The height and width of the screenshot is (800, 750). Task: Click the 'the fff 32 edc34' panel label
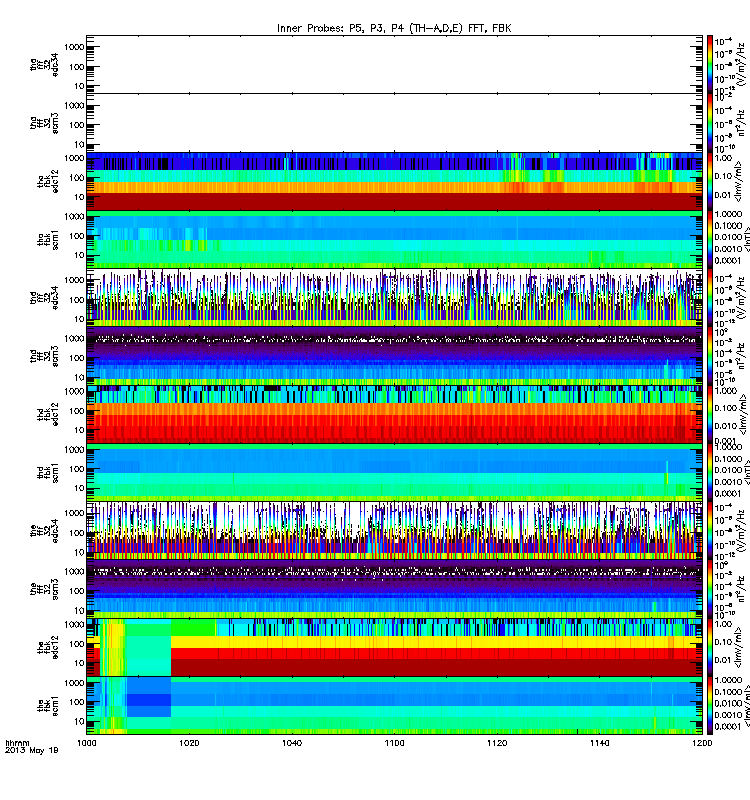click(44, 531)
